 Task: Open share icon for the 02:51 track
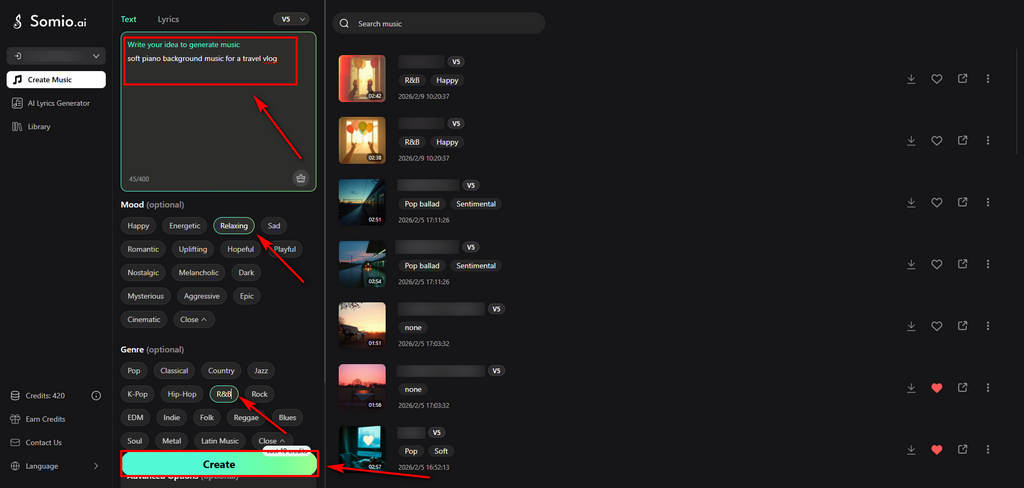tap(962, 203)
